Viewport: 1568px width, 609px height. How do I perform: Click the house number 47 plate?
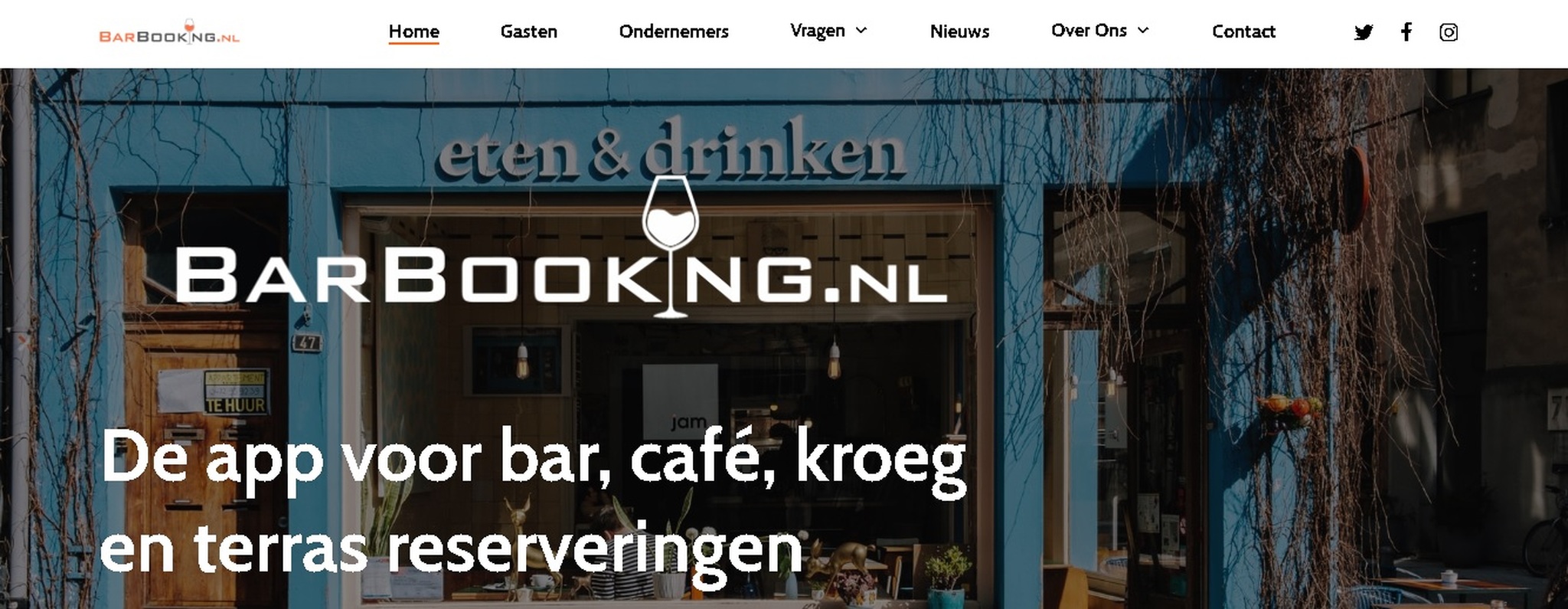tap(306, 342)
